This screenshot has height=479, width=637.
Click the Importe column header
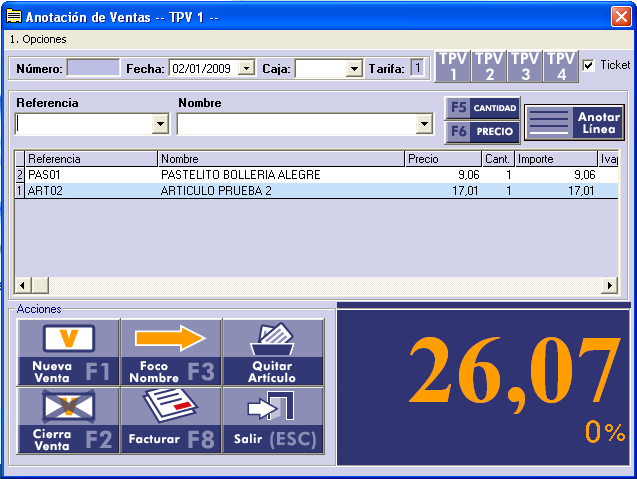[556, 159]
